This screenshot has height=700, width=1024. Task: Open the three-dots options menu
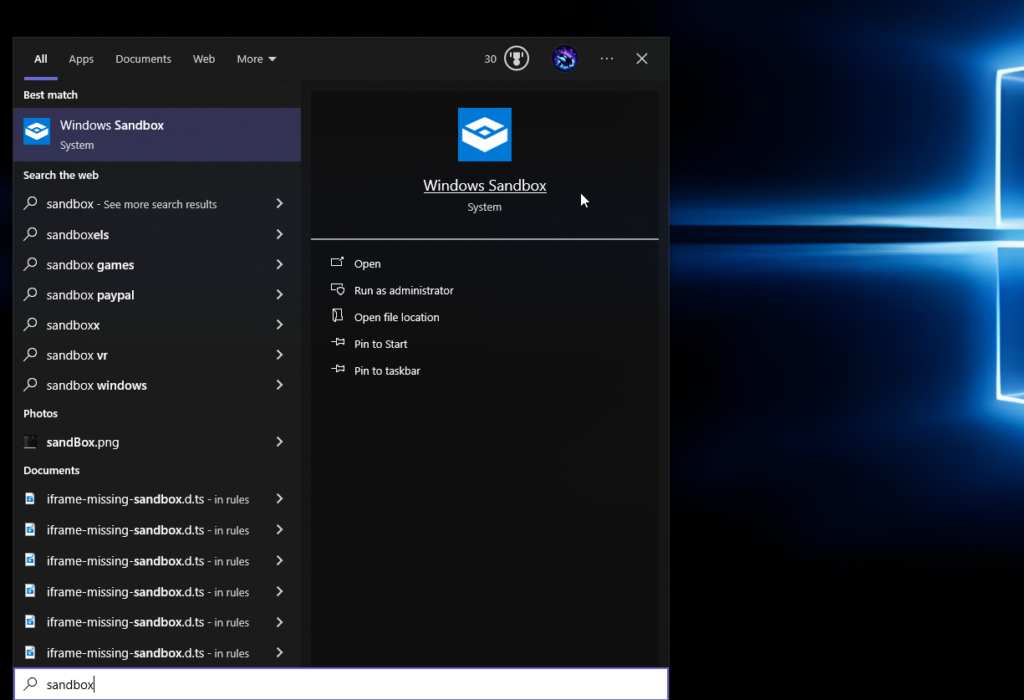tap(607, 59)
